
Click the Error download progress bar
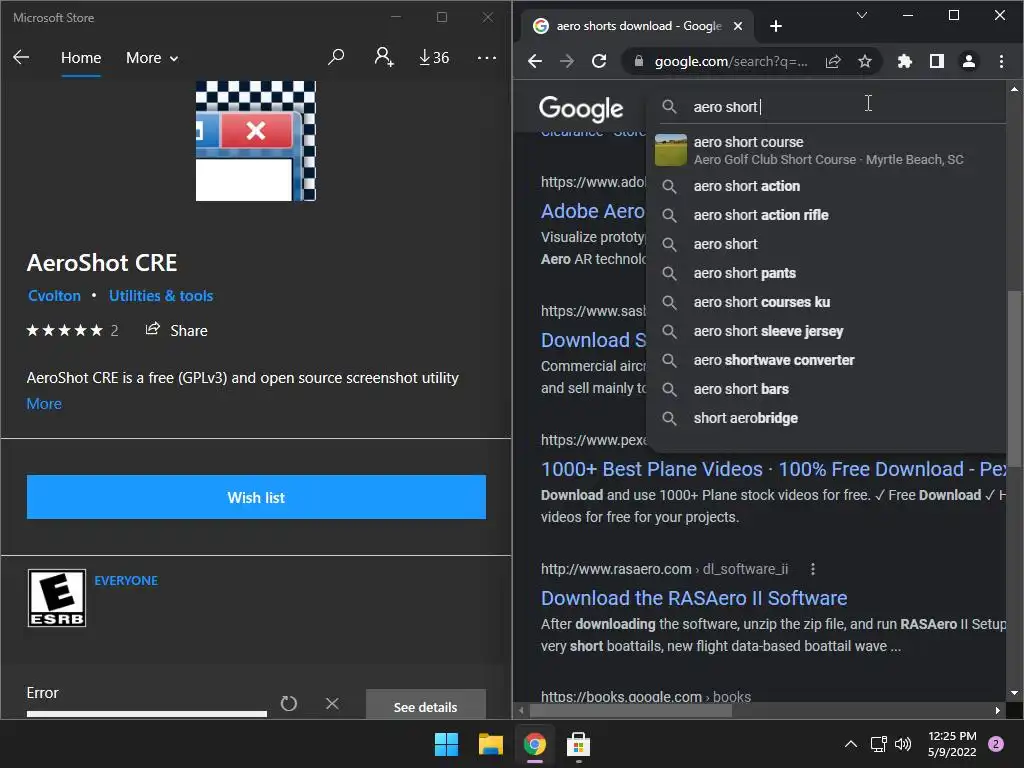tap(146, 713)
